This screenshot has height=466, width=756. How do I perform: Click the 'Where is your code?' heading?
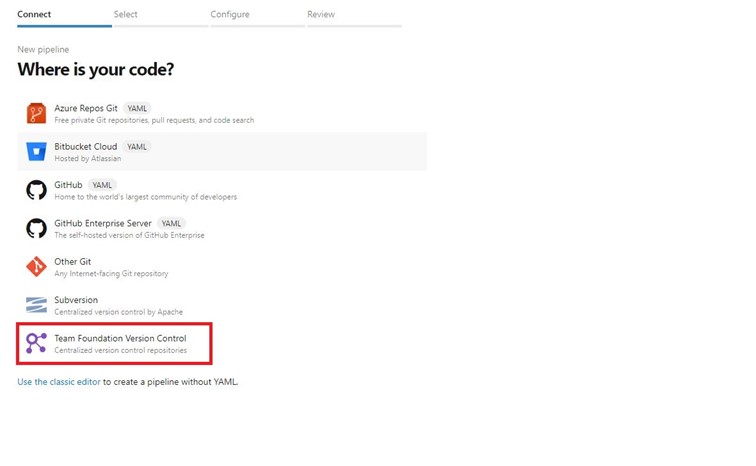(95, 69)
